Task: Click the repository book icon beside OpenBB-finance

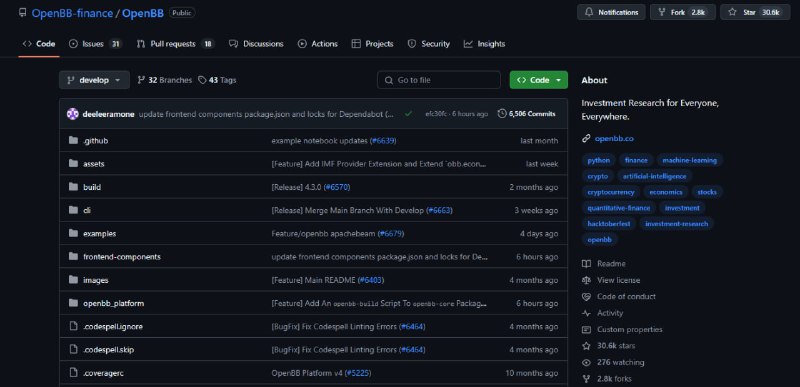Action: pyautogui.click(x=22, y=13)
